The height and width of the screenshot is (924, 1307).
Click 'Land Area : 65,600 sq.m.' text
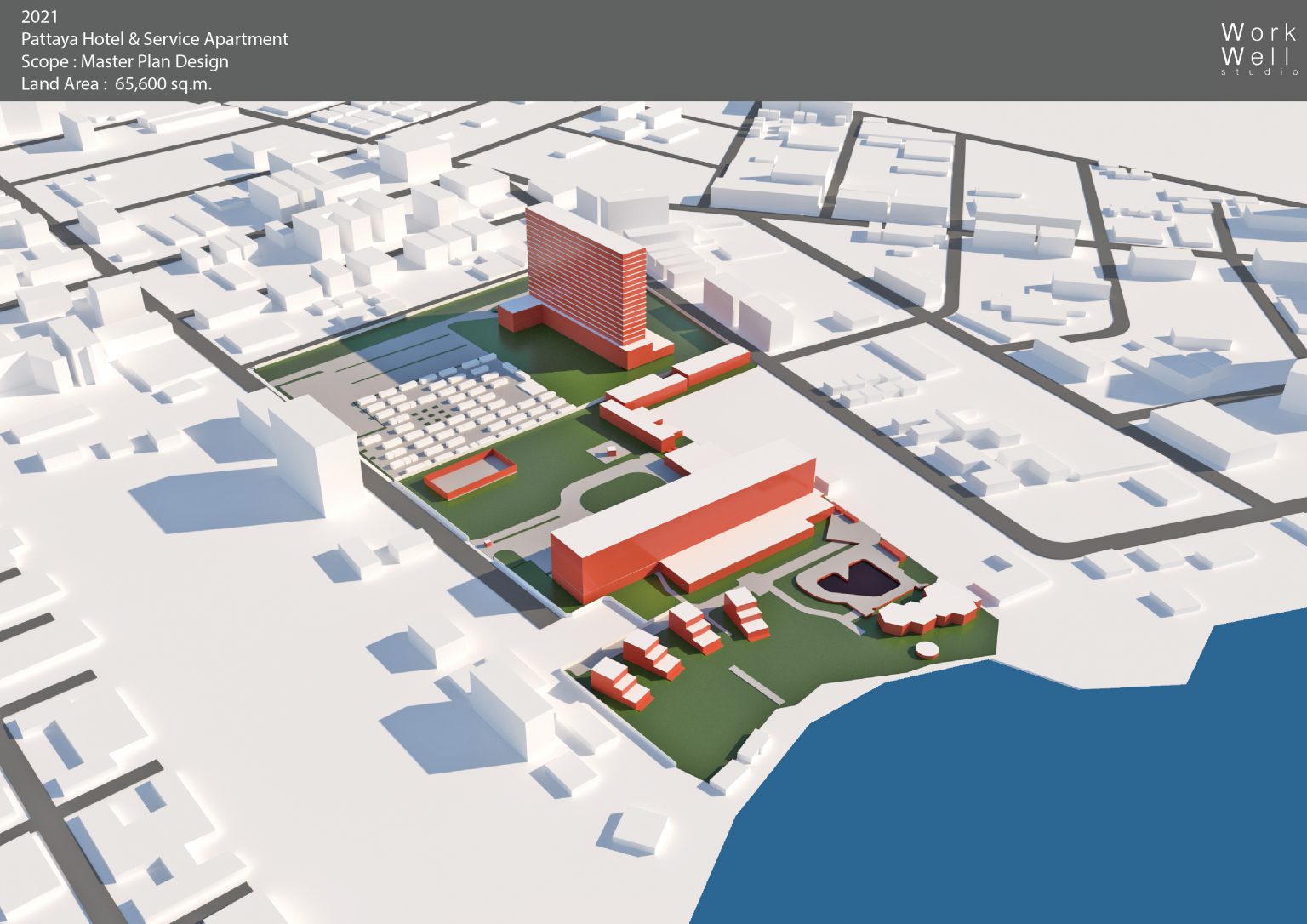coord(117,83)
